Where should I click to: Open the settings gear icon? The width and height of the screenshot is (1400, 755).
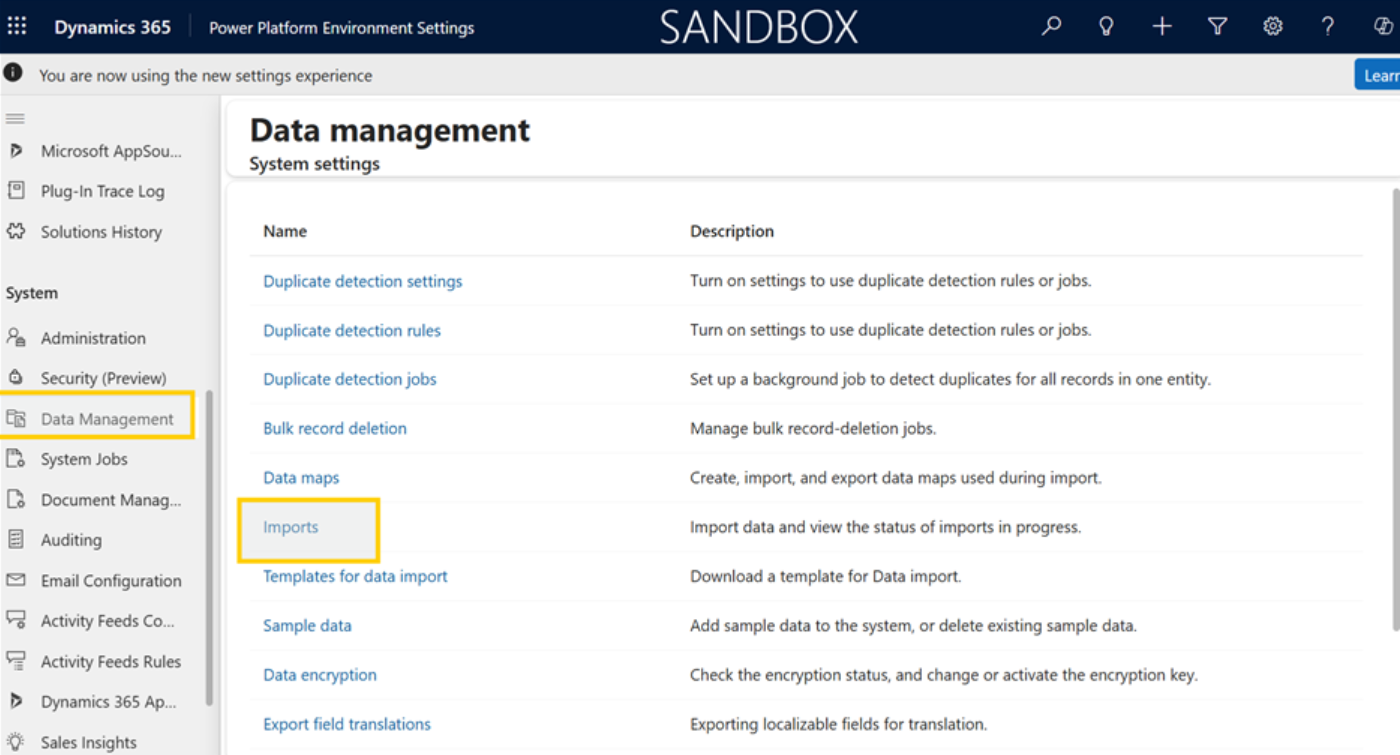coord(1272,27)
